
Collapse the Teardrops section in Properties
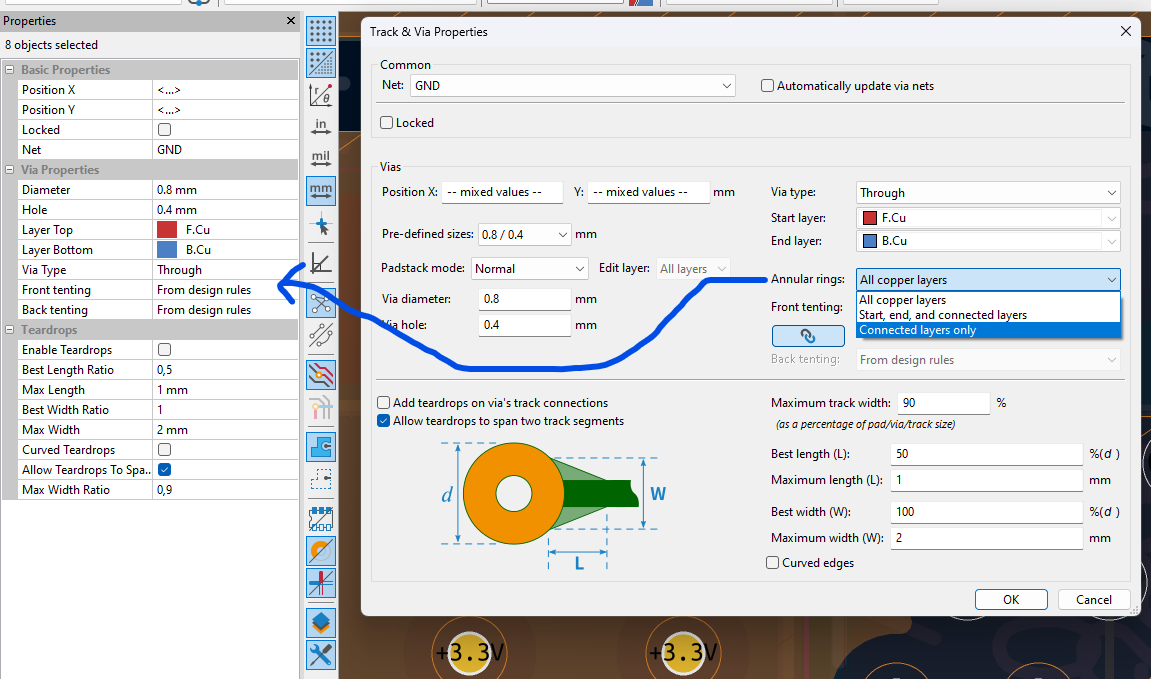click(10, 330)
